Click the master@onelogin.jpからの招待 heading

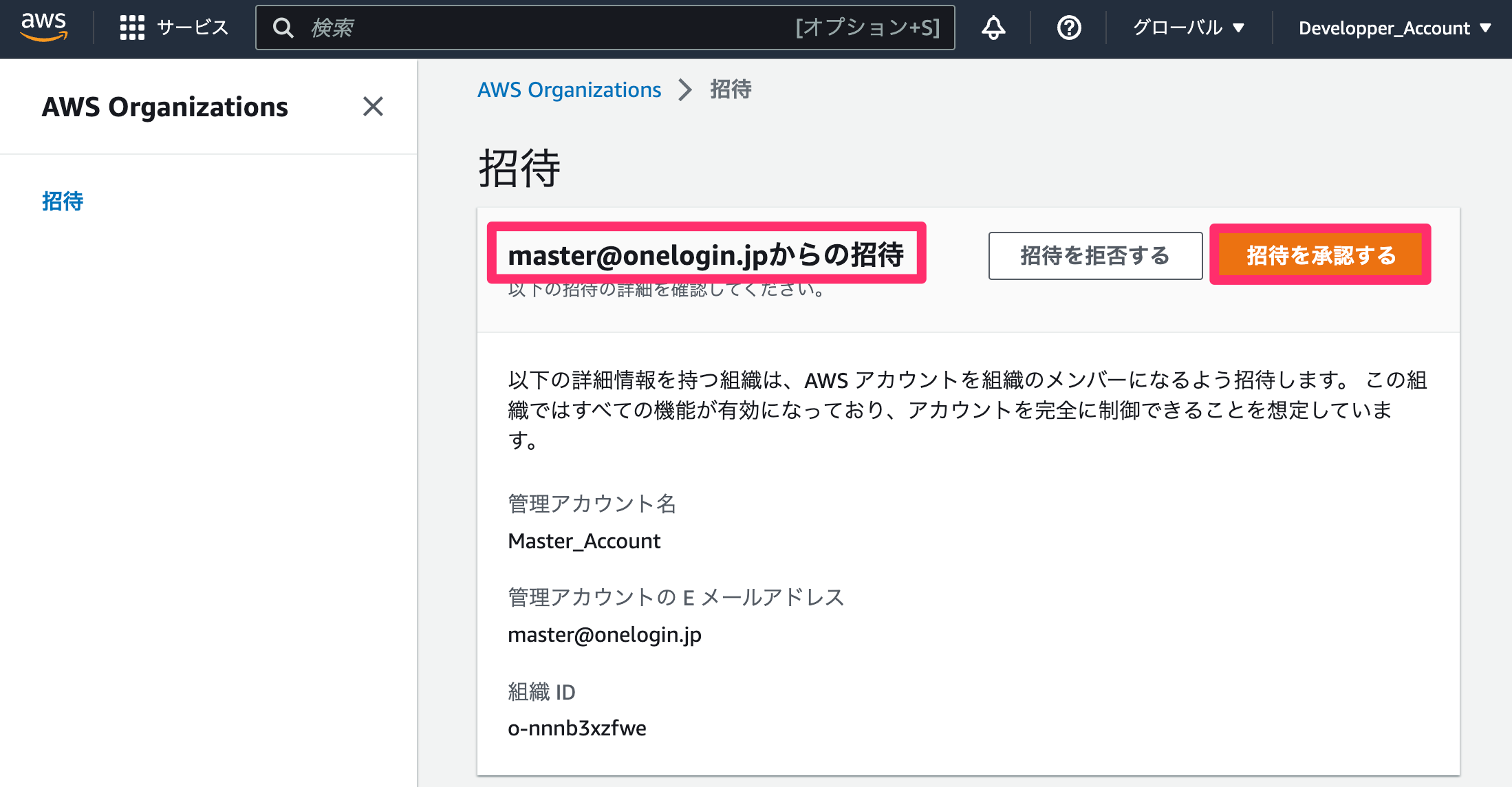pyautogui.click(x=706, y=255)
